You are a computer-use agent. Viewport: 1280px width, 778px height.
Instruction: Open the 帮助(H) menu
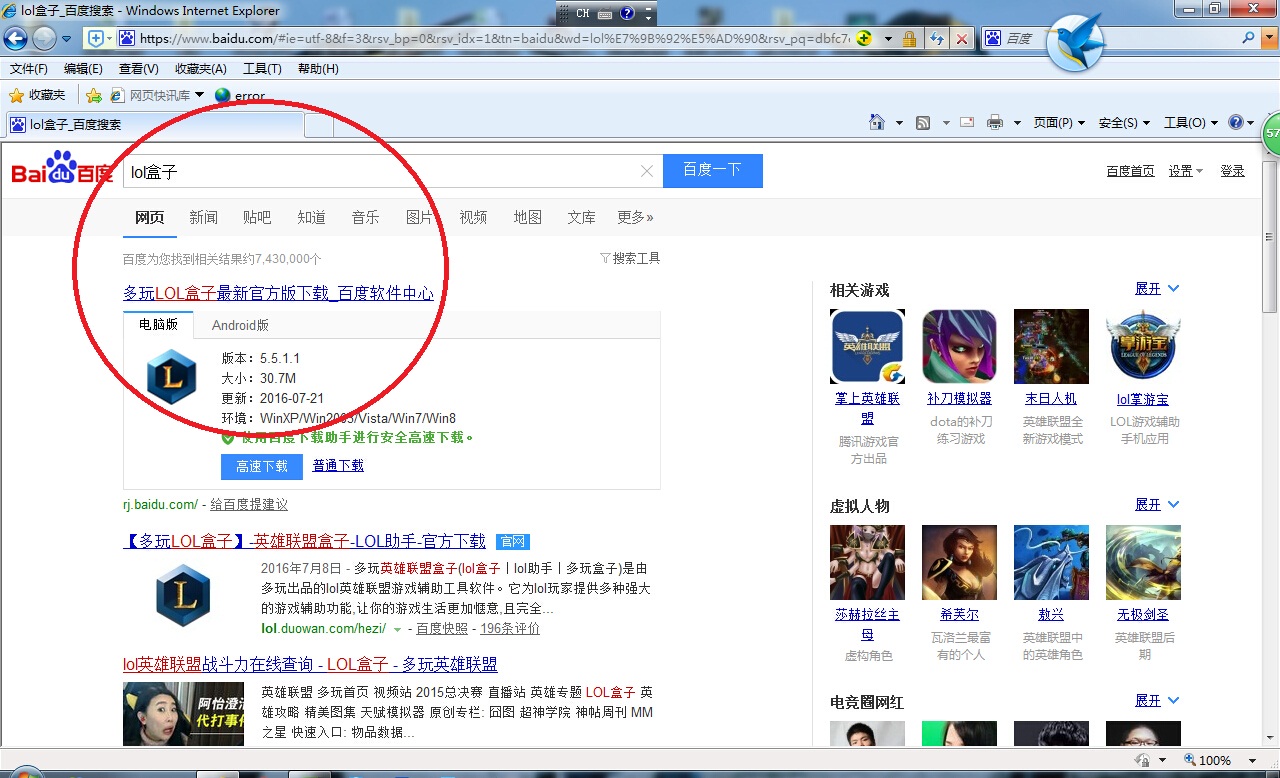[x=318, y=69]
